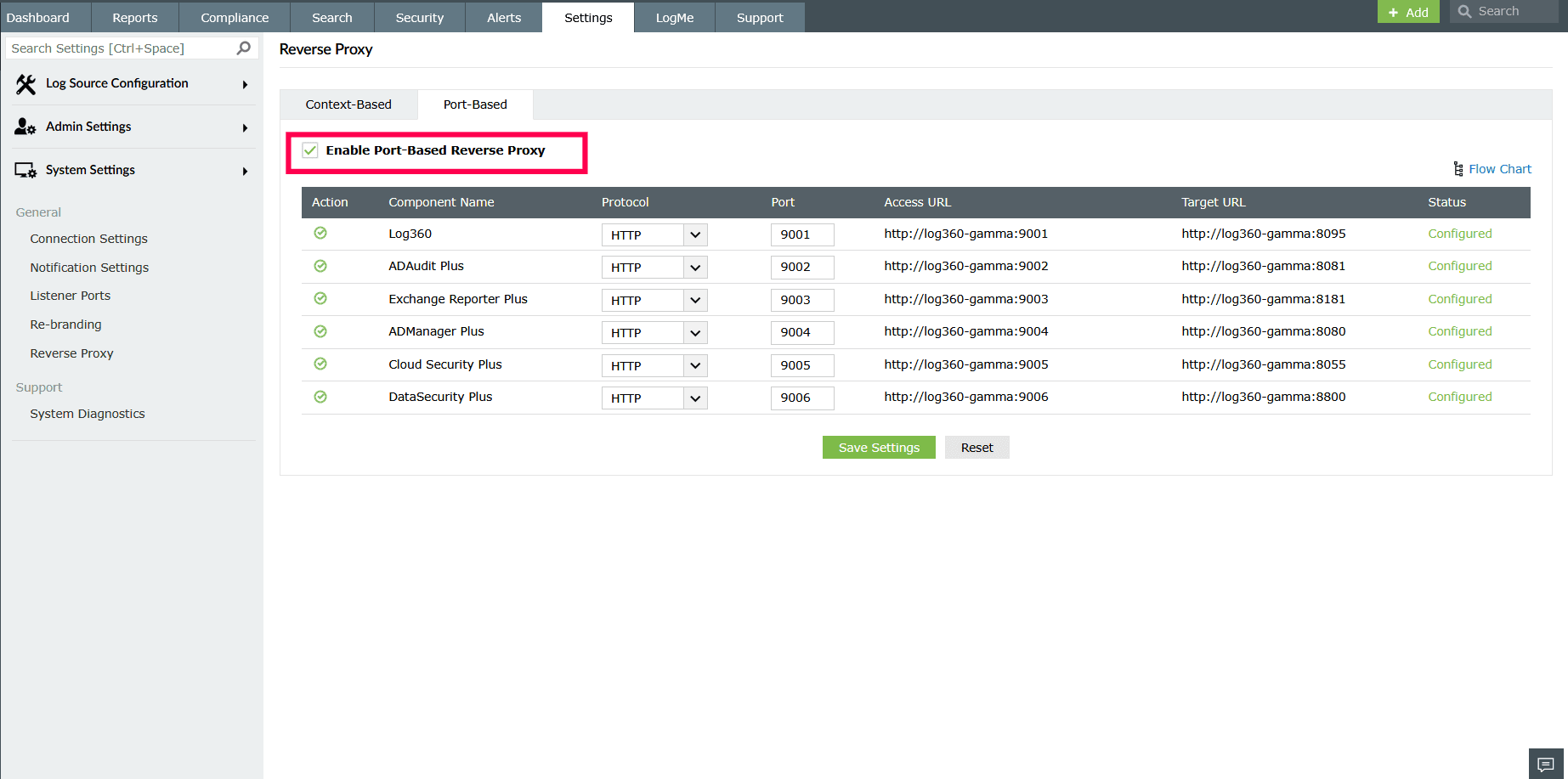The width and height of the screenshot is (1568, 779).
Task: Click the port field showing 9002
Action: coord(802,268)
